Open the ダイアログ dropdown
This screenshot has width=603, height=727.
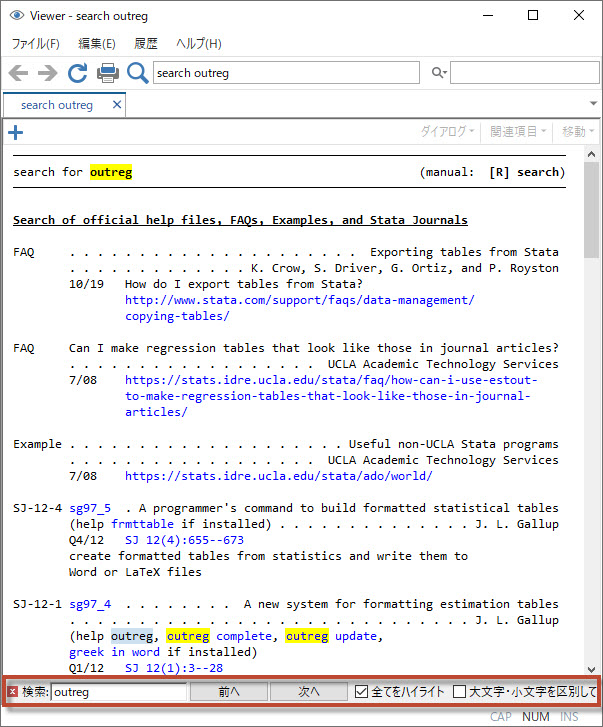click(447, 132)
